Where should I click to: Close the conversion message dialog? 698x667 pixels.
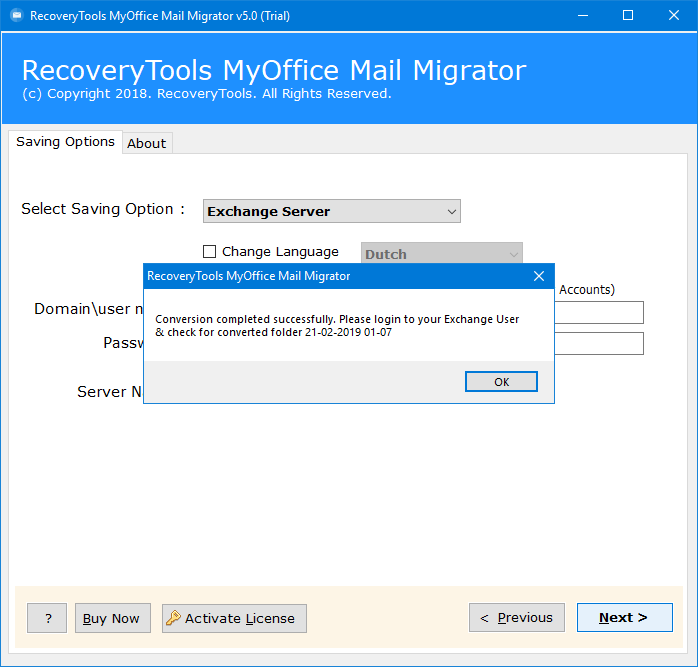click(539, 276)
